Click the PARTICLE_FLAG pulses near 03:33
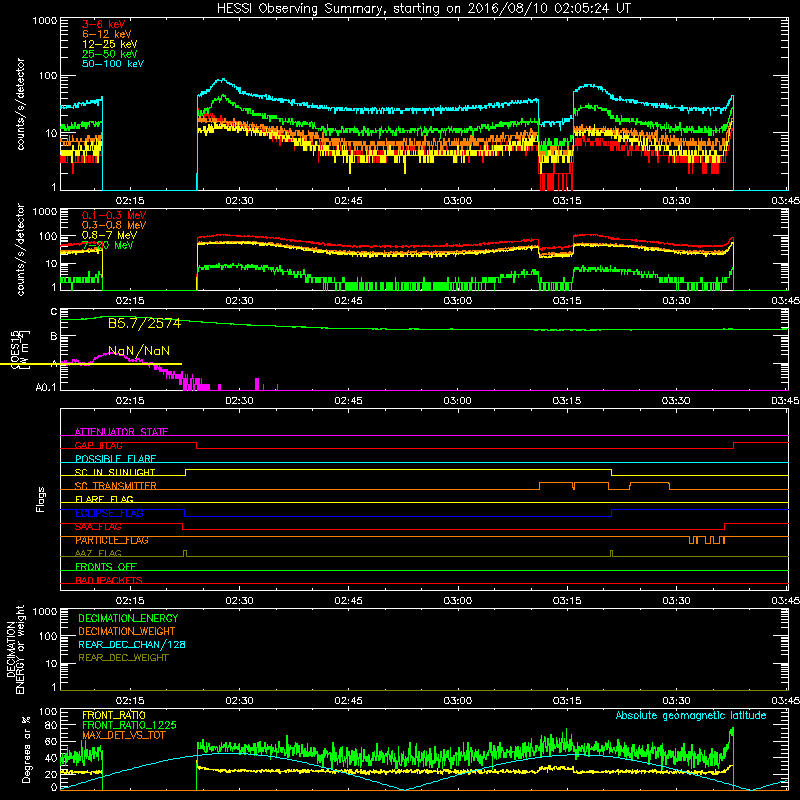This screenshot has height=800, width=800. click(707, 540)
